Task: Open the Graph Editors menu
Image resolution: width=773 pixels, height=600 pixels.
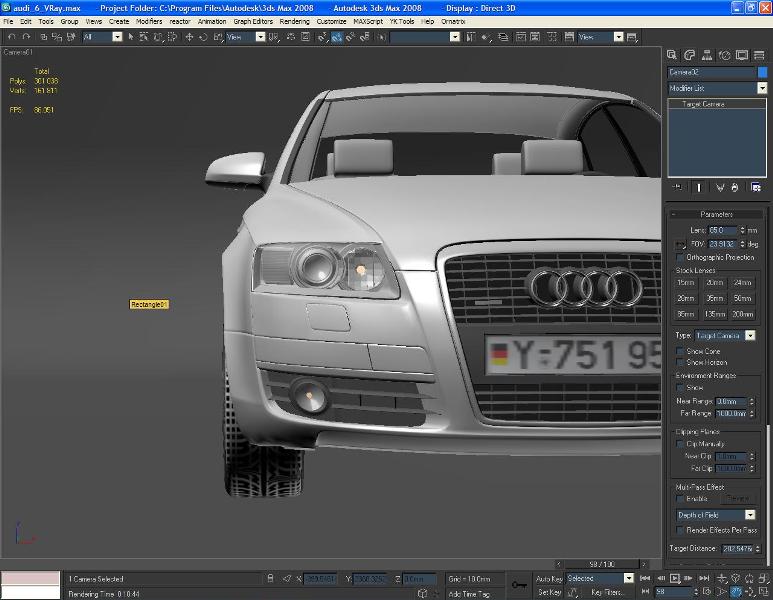Action: [x=252, y=21]
